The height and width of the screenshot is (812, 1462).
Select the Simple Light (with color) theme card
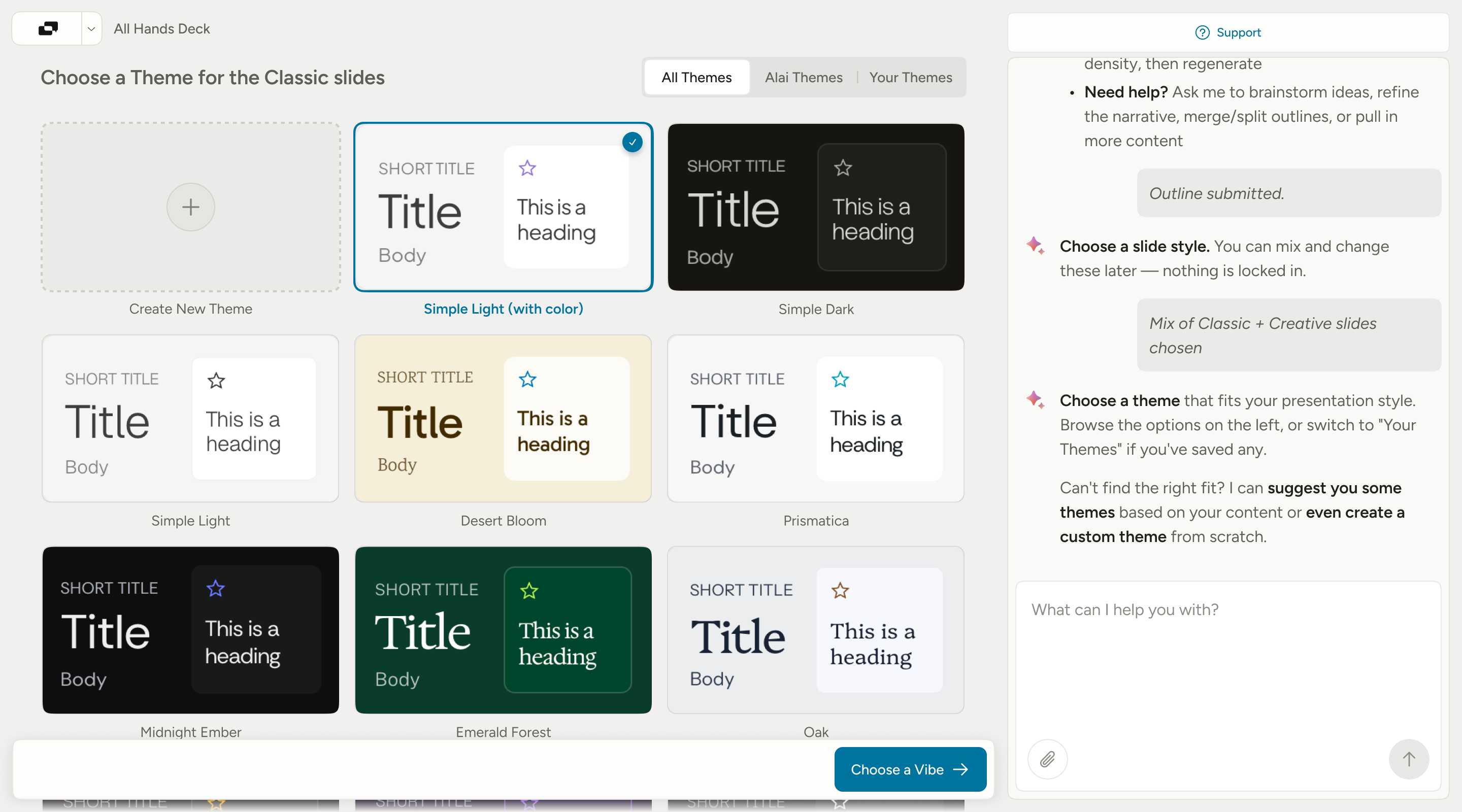pos(503,207)
